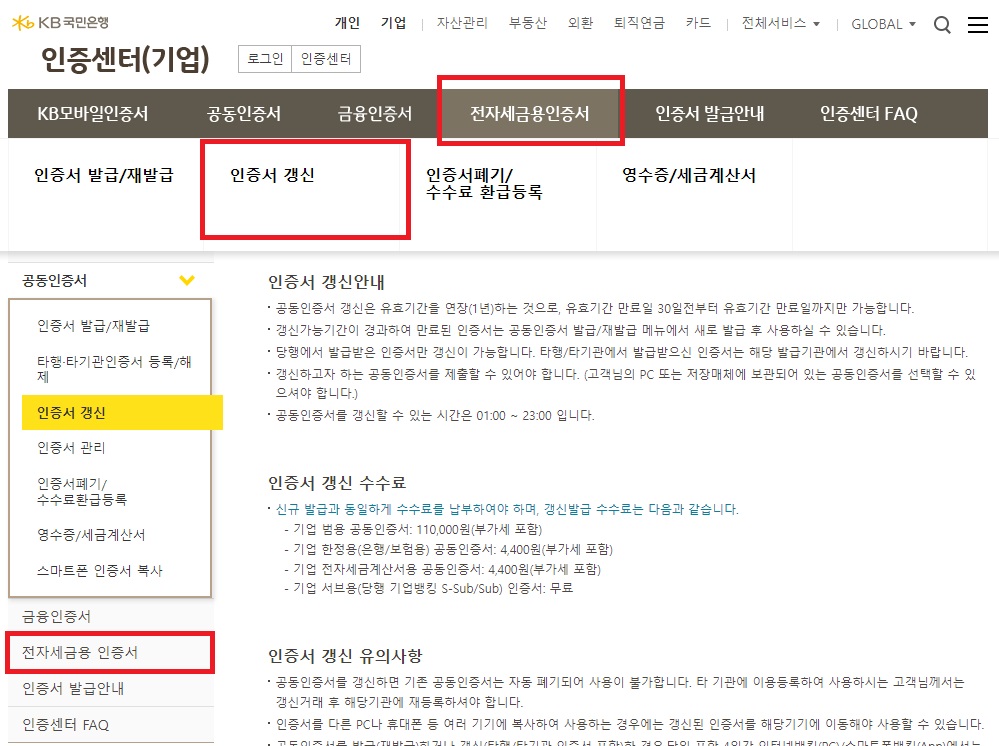The height and width of the screenshot is (746, 999).
Task: Collapse the 공동인증서 sidebar section chevron
Action: coord(187,280)
